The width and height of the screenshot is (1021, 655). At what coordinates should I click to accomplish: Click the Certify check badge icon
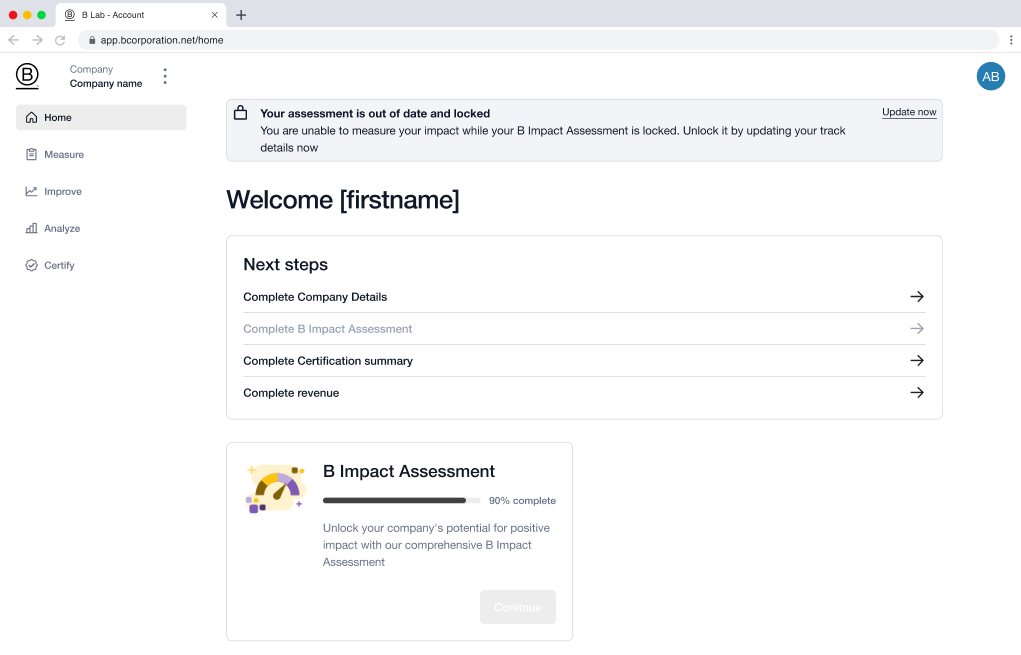pyautogui.click(x=31, y=265)
